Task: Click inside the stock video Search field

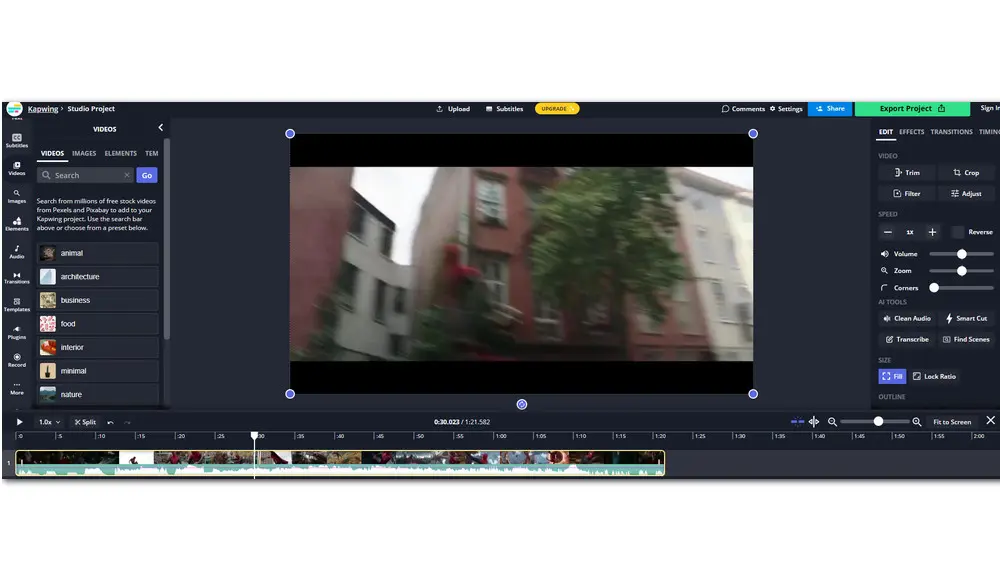Action: pos(85,175)
